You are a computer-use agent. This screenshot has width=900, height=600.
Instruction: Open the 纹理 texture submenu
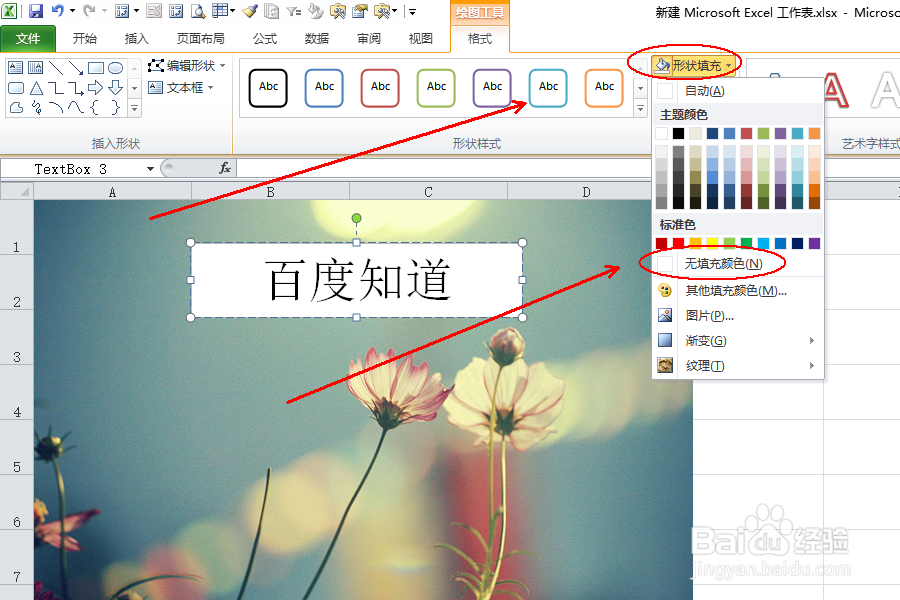[738, 366]
